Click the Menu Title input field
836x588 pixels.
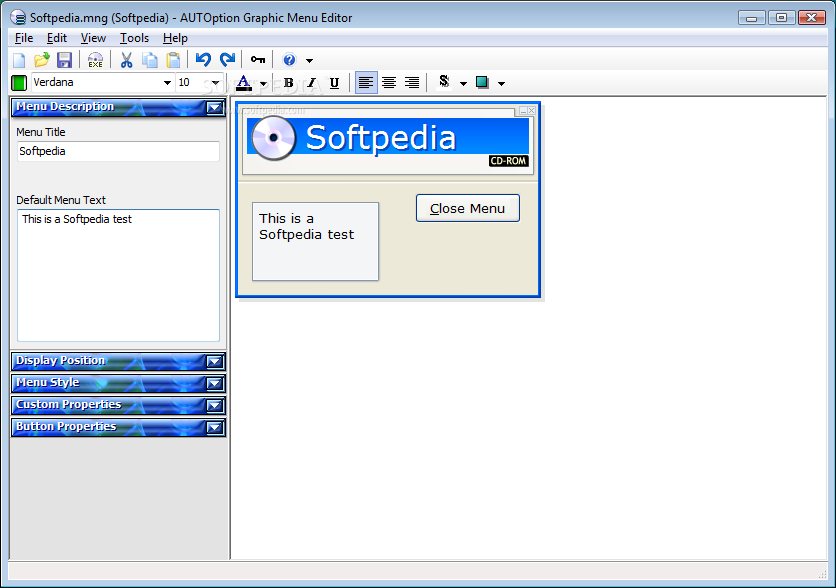[x=118, y=151]
